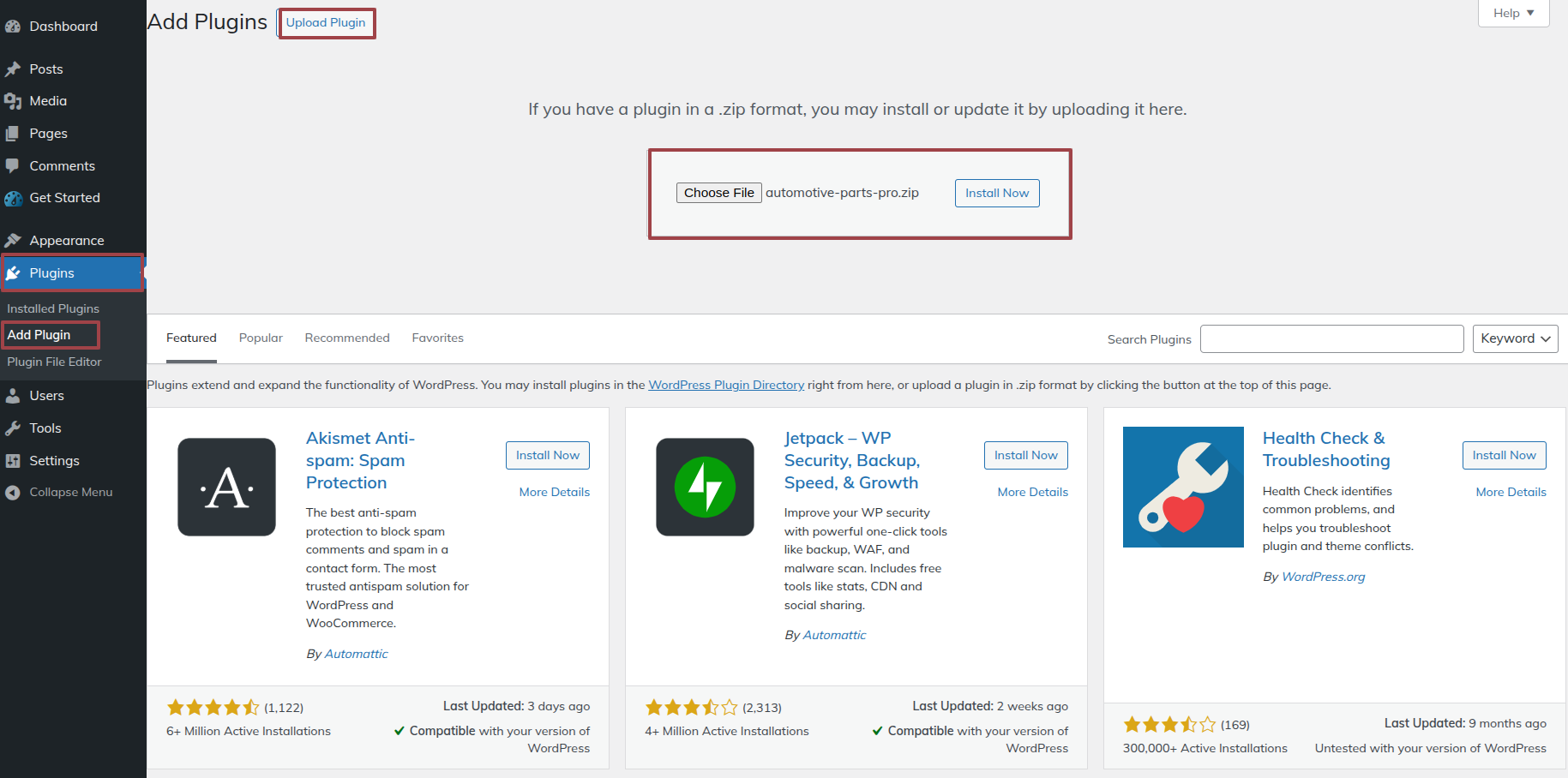This screenshot has height=778, width=1568.
Task: Open More Details for Health Check
Action: [x=1511, y=493]
